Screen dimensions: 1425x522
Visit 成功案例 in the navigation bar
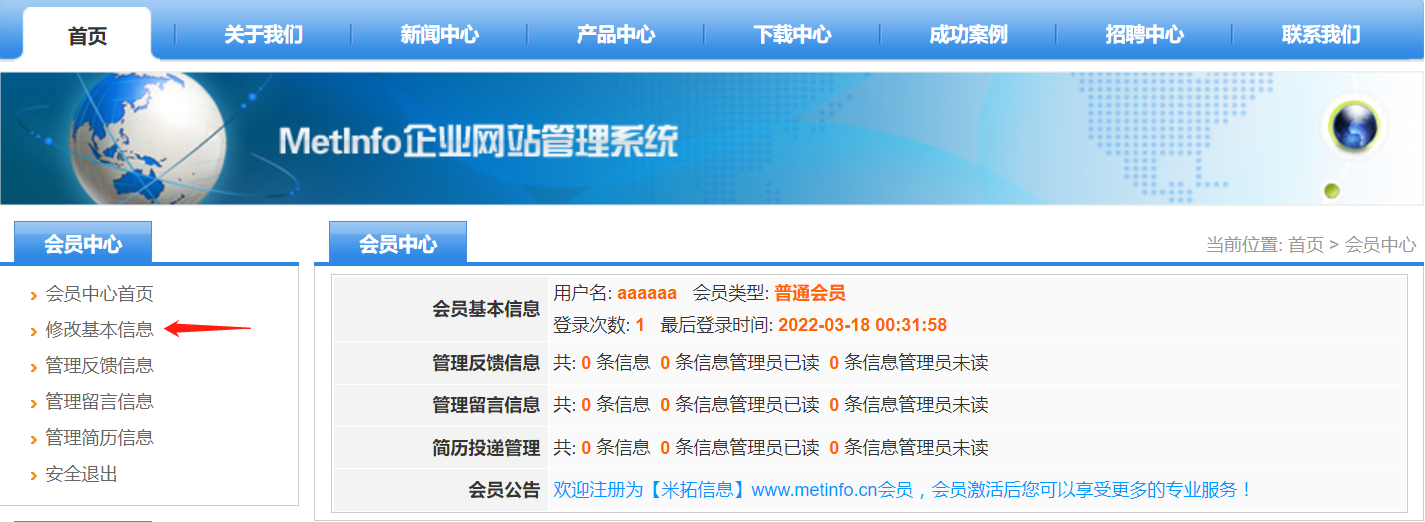click(x=968, y=35)
